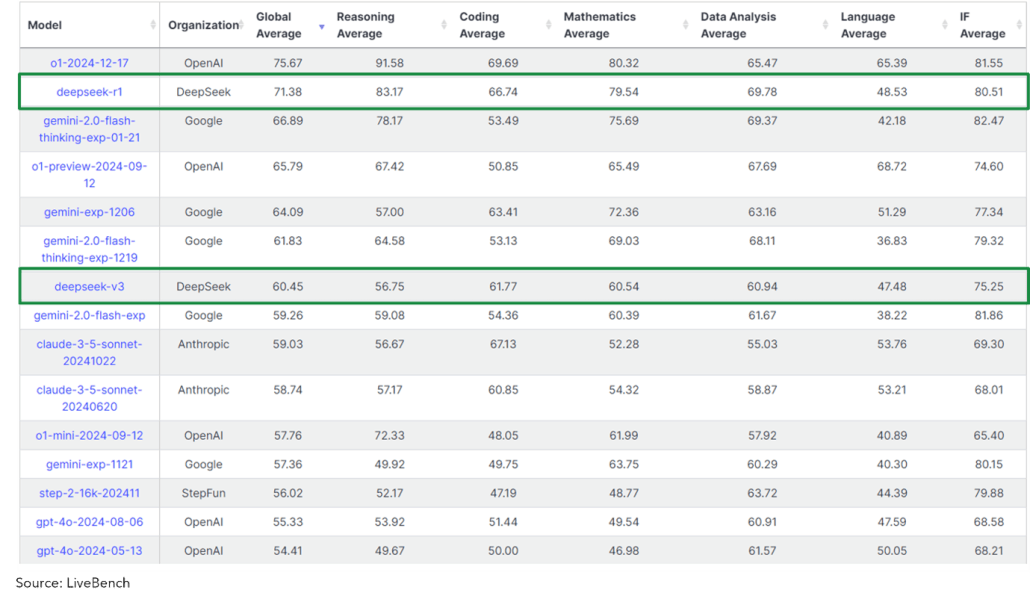Open the deepseek-r1 model link
Viewport: 1030px width, 599px height.
coord(89,92)
